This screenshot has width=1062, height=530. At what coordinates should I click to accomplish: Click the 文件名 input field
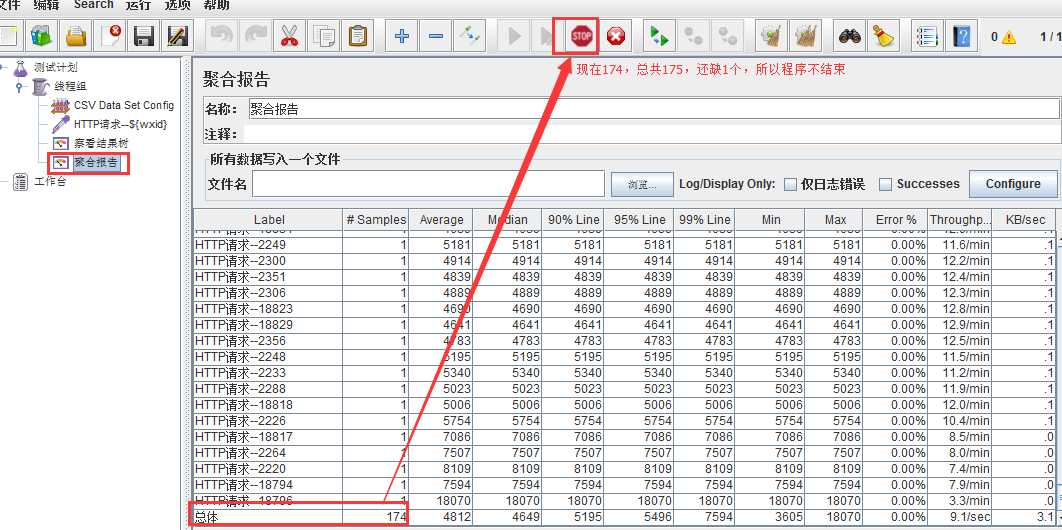[428, 184]
